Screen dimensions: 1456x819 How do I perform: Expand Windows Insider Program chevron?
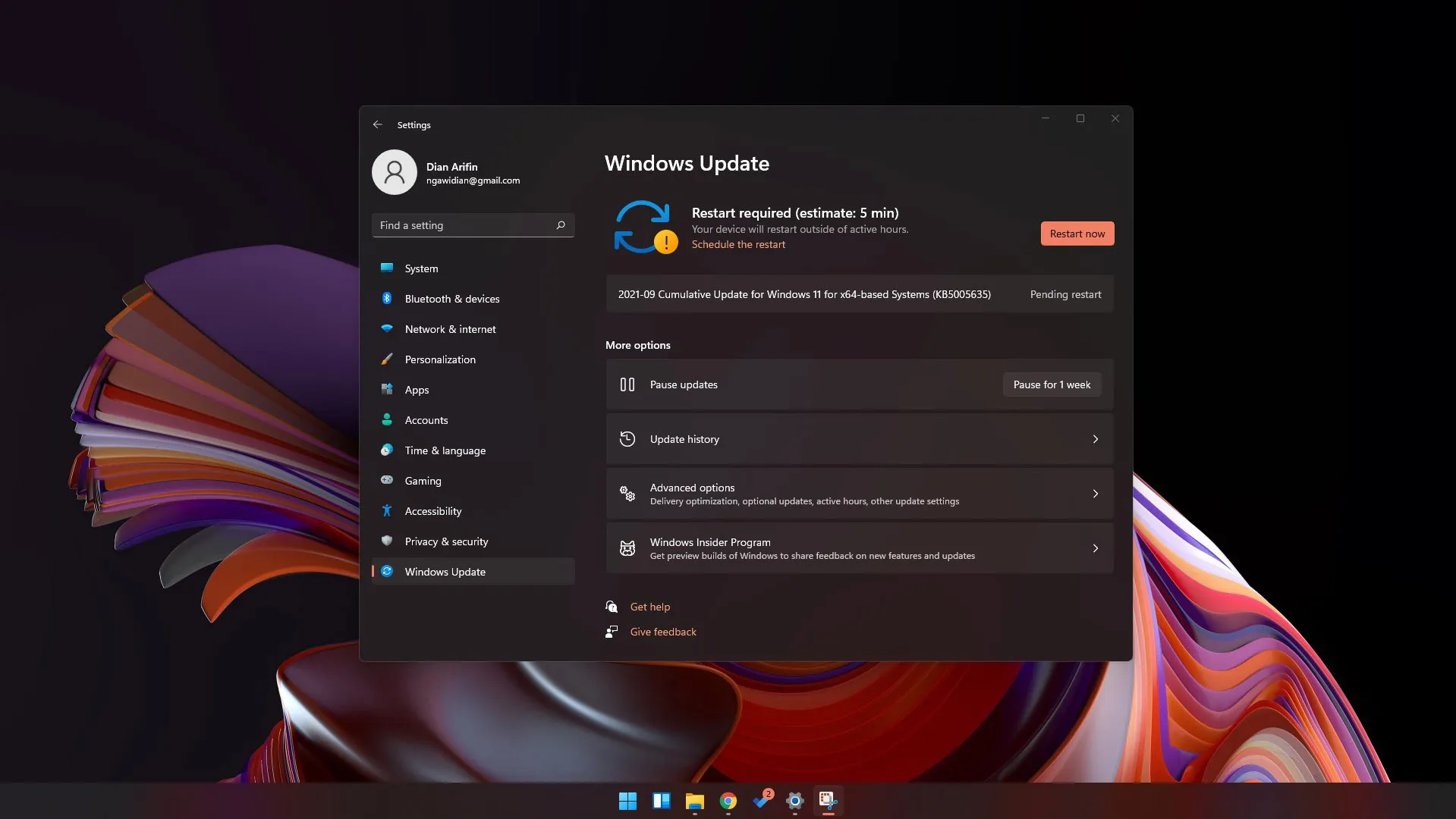pos(1095,548)
